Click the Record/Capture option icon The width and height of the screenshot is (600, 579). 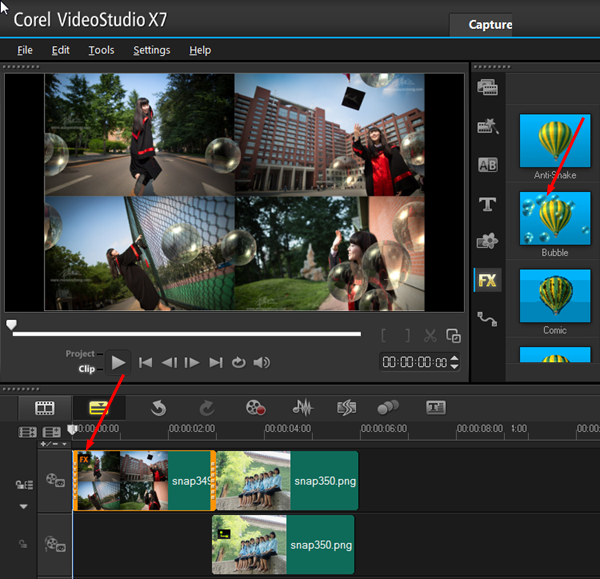pyautogui.click(x=255, y=408)
